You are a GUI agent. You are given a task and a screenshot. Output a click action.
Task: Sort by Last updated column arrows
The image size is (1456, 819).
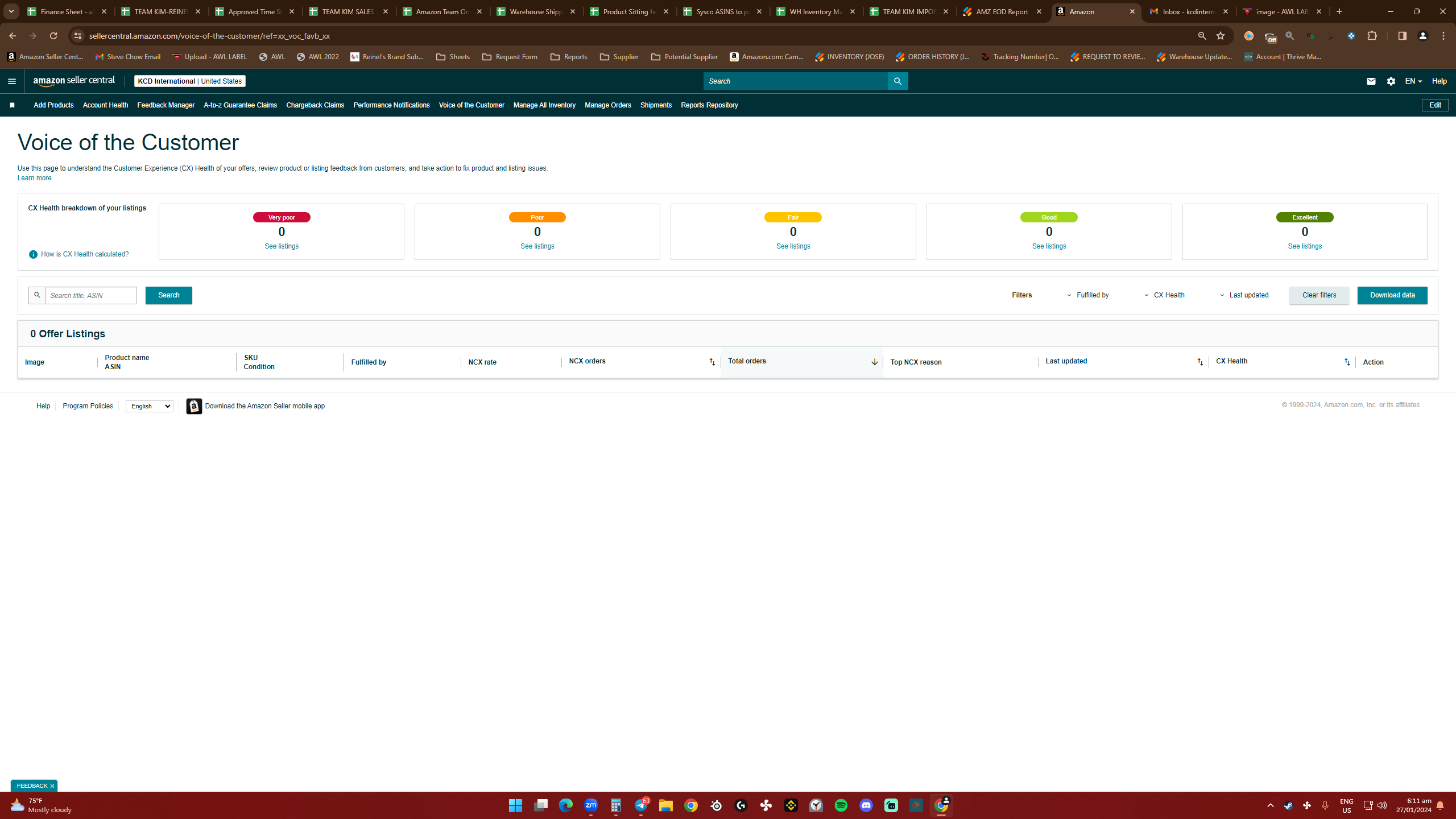tap(1200, 362)
